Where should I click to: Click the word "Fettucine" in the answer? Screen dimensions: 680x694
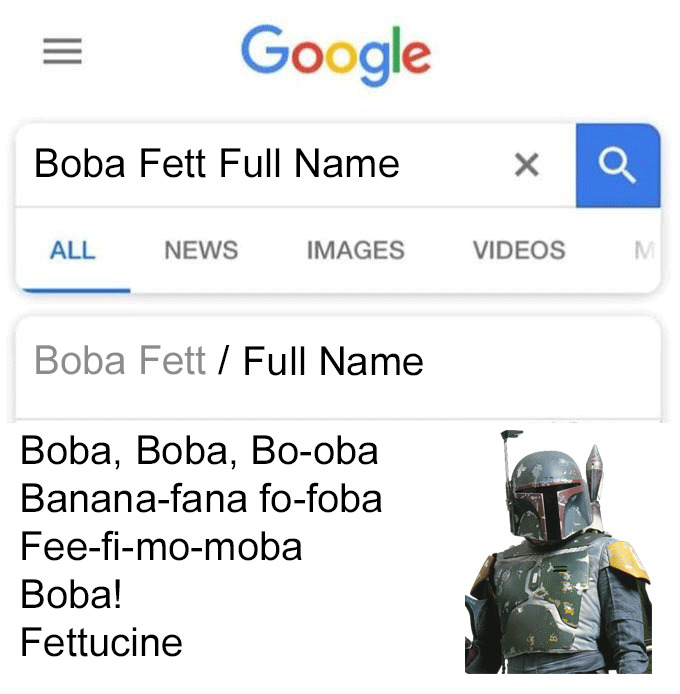(x=101, y=642)
